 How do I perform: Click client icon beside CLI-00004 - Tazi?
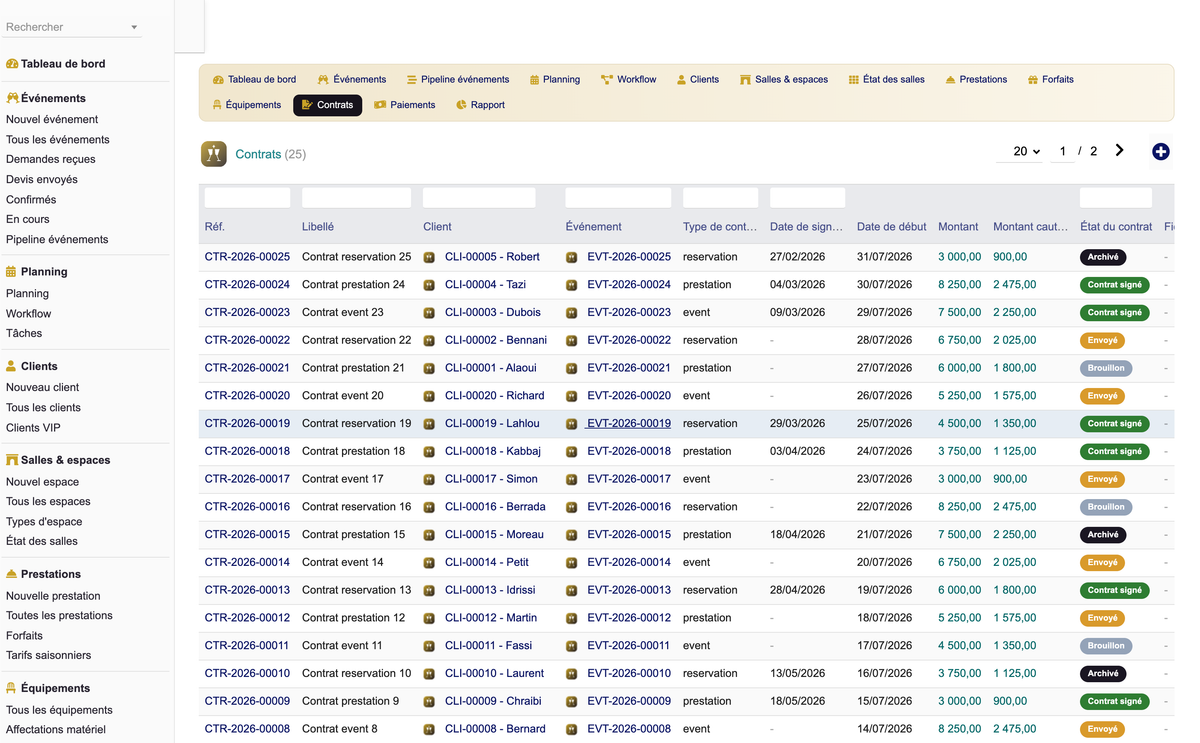(x=429, y=285)
